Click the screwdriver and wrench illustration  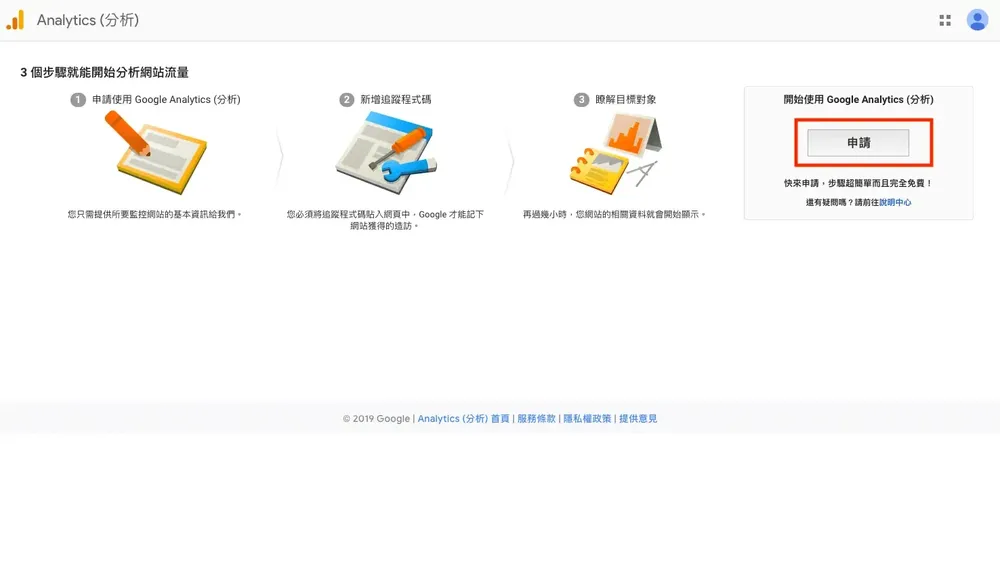386,152
